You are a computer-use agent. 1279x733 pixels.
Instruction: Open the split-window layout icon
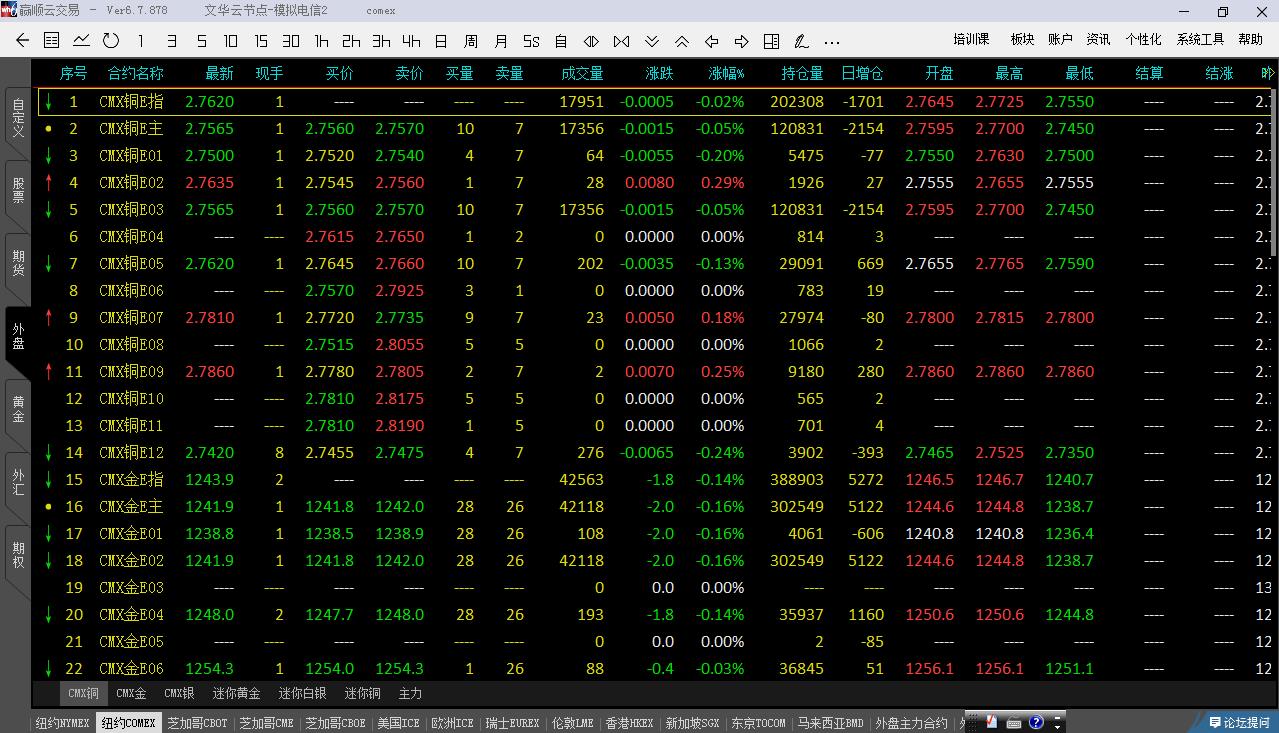coord(771,41)
